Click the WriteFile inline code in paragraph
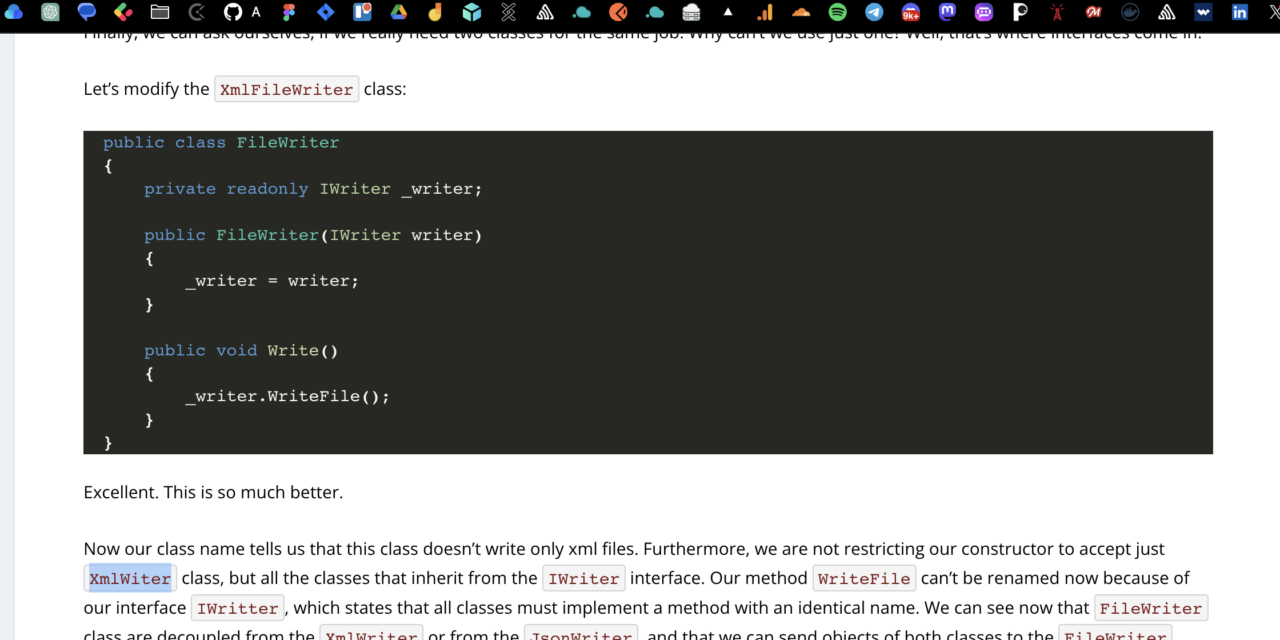 [x=864, y=578]
